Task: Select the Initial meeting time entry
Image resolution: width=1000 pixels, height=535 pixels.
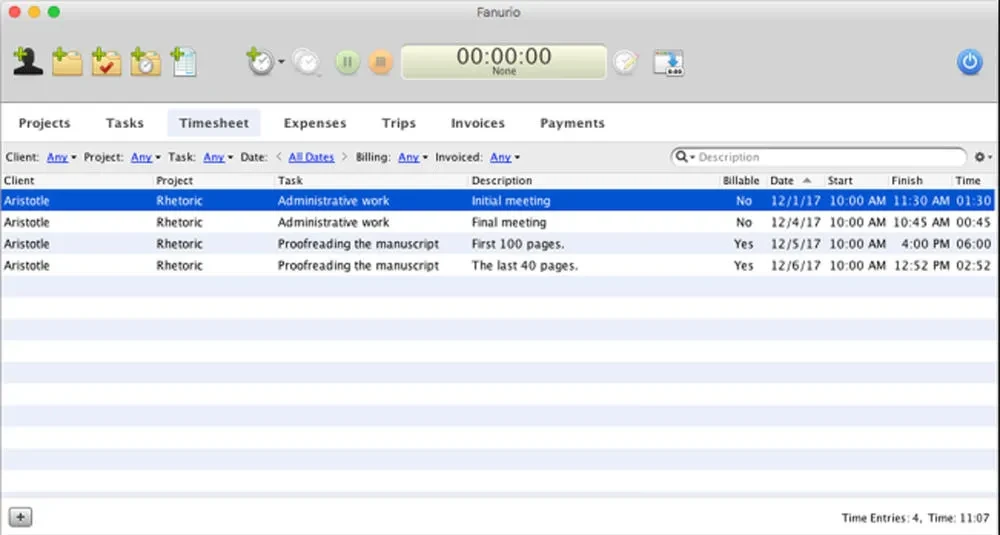Action: [x=498, y=200]
